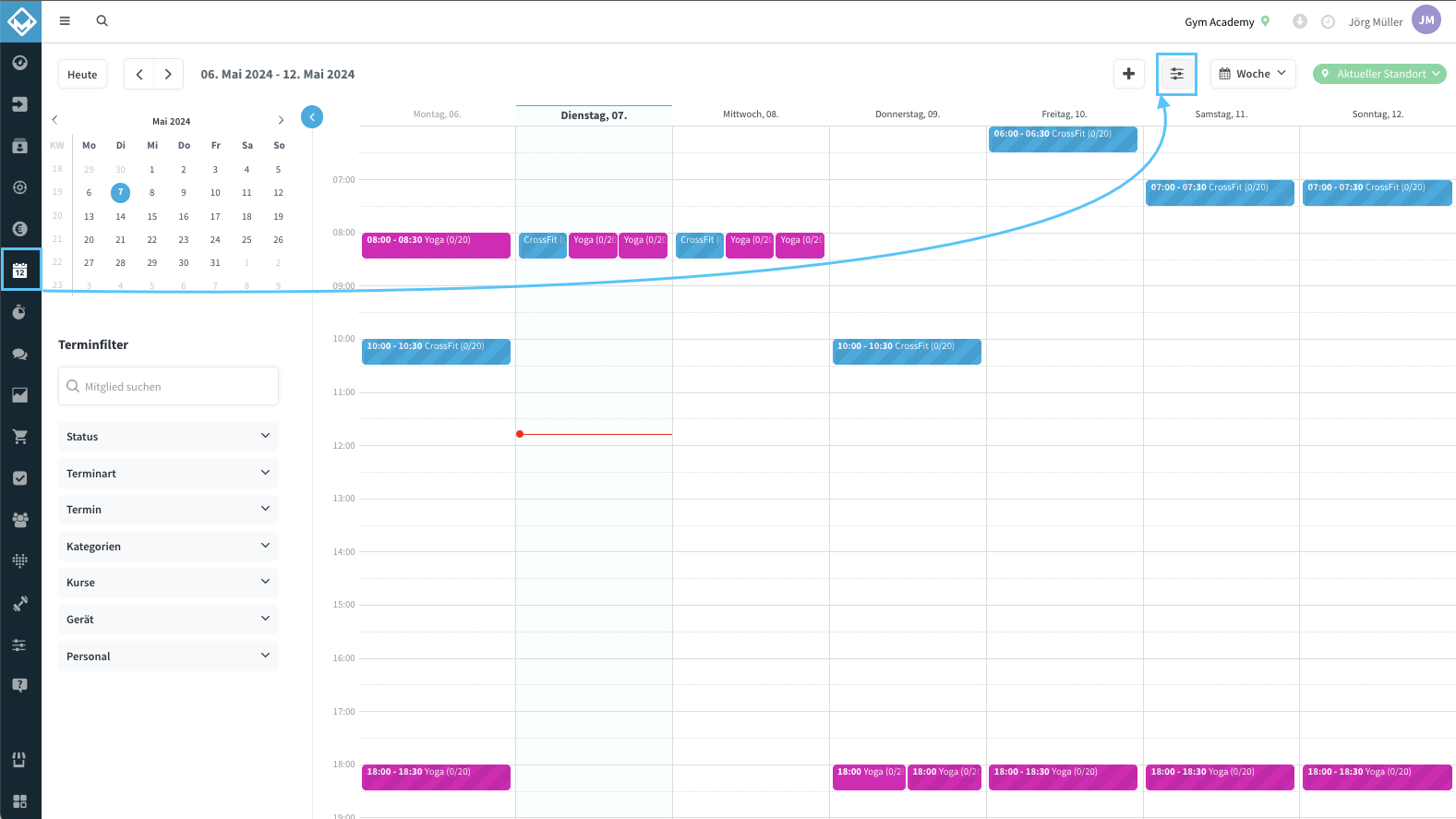The width and height of the screenshot is (1456, 819).
Task: Click the Samstag, 11. column header
Action: tap(1221, 114)
